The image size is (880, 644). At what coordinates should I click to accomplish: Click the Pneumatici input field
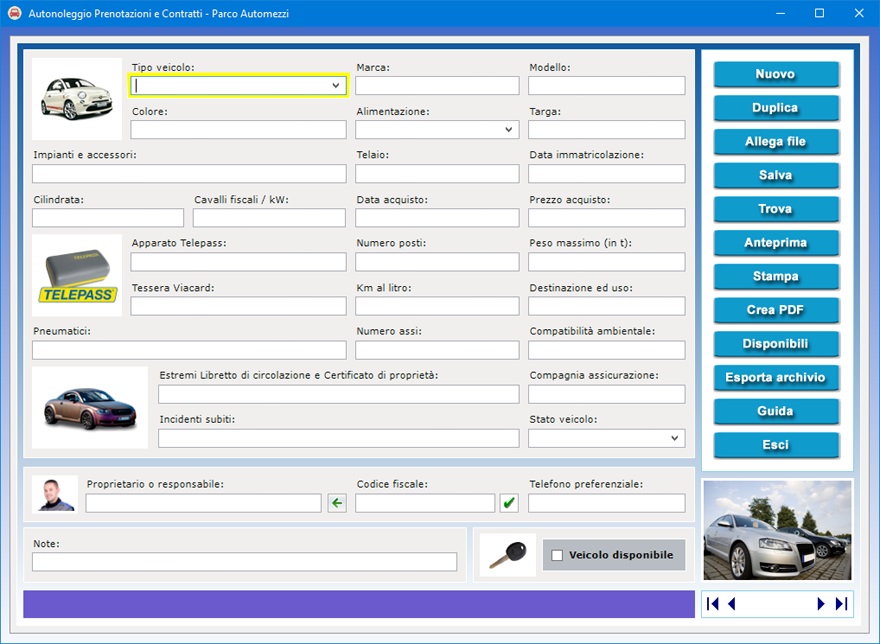[189, 350]
